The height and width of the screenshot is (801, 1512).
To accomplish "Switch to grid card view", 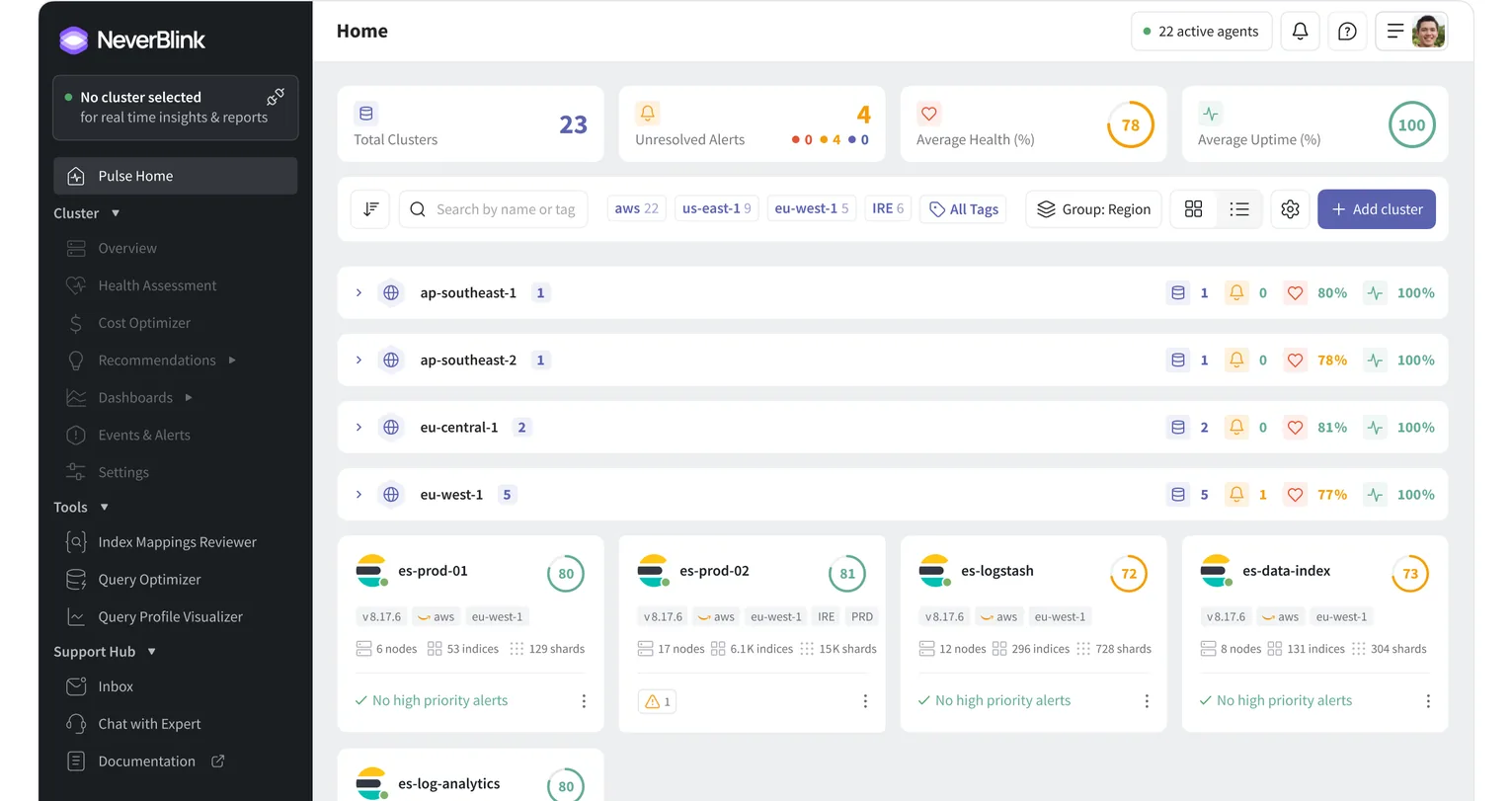I will pos(1193,209).
